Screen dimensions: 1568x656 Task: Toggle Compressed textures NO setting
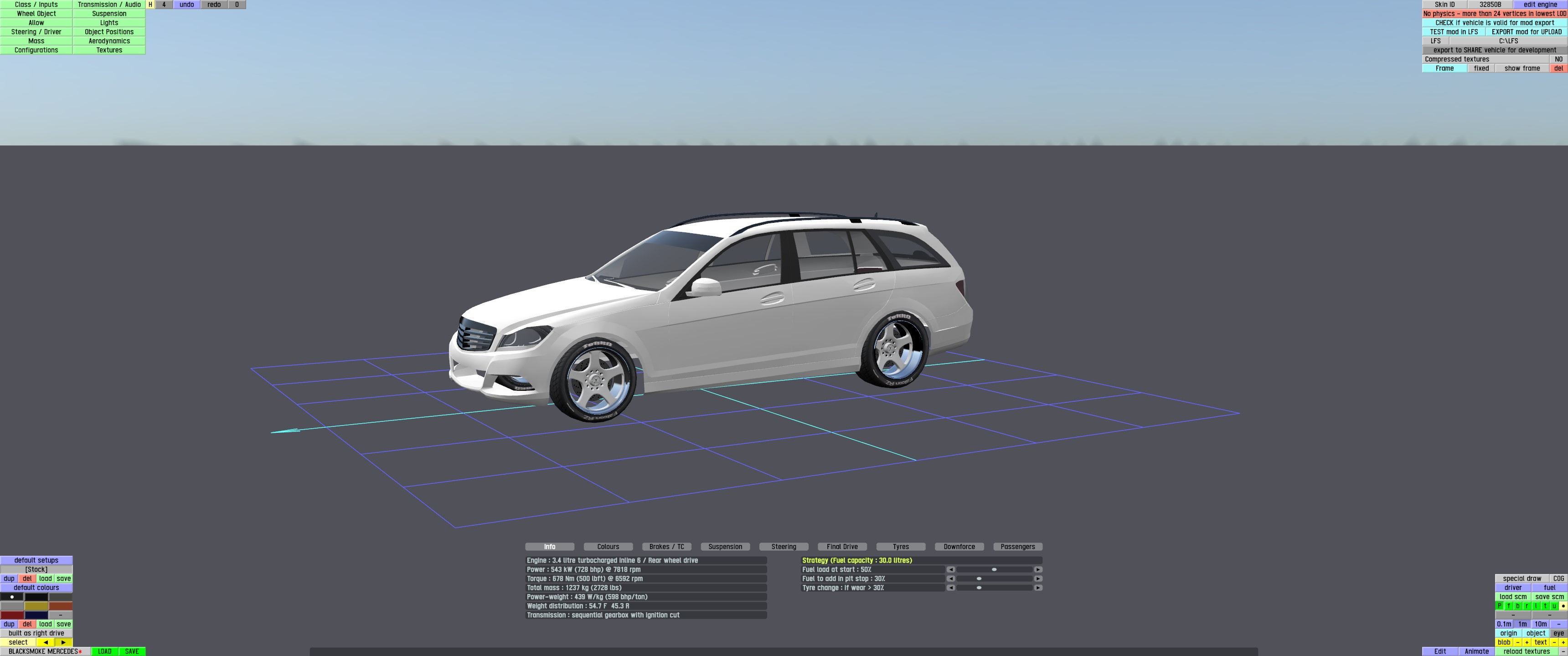pos(1558,59)
